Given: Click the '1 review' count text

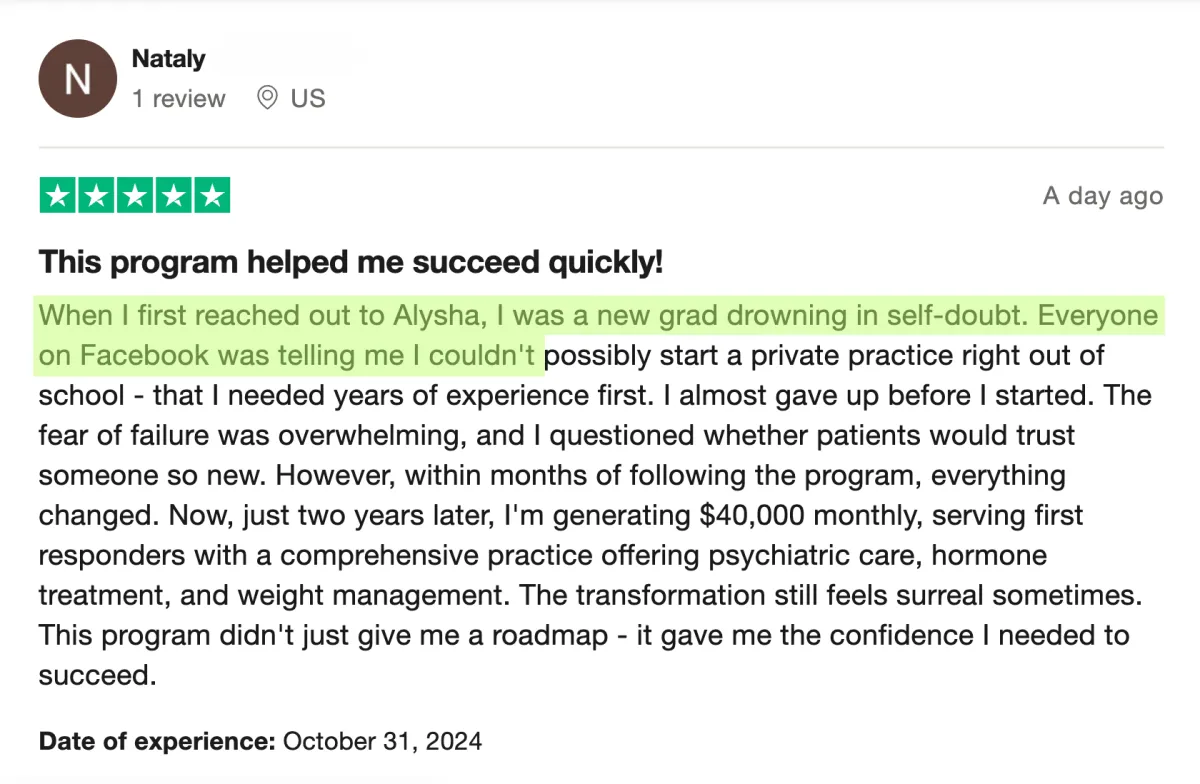Looking at the screenshot, I should (x=179, y=99).
